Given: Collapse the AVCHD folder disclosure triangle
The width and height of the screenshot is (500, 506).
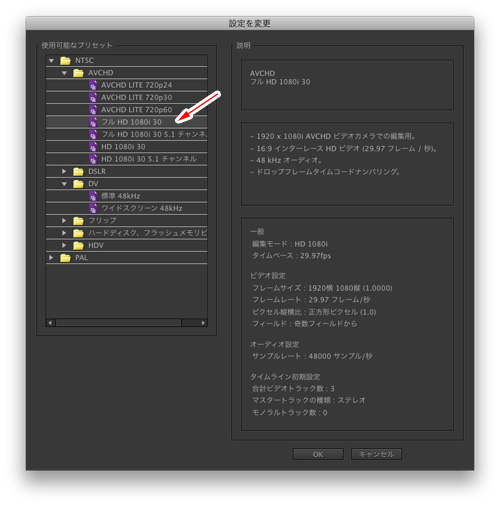Looking at the screenshot, I should [x=64, y=73].
